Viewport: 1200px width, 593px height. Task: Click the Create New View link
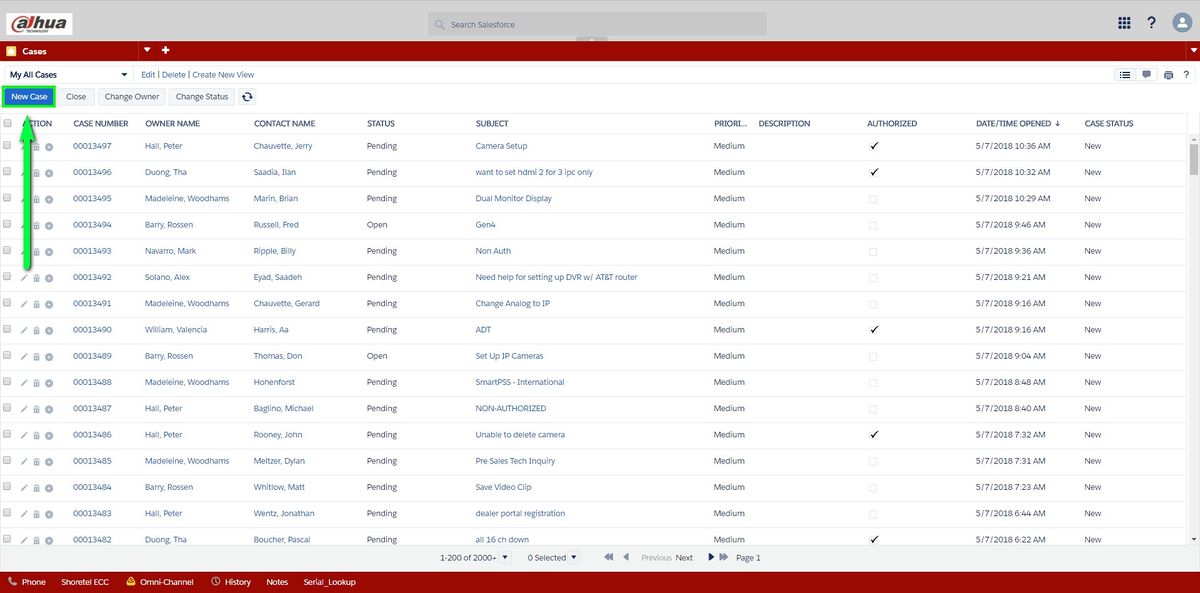[223, 75]
